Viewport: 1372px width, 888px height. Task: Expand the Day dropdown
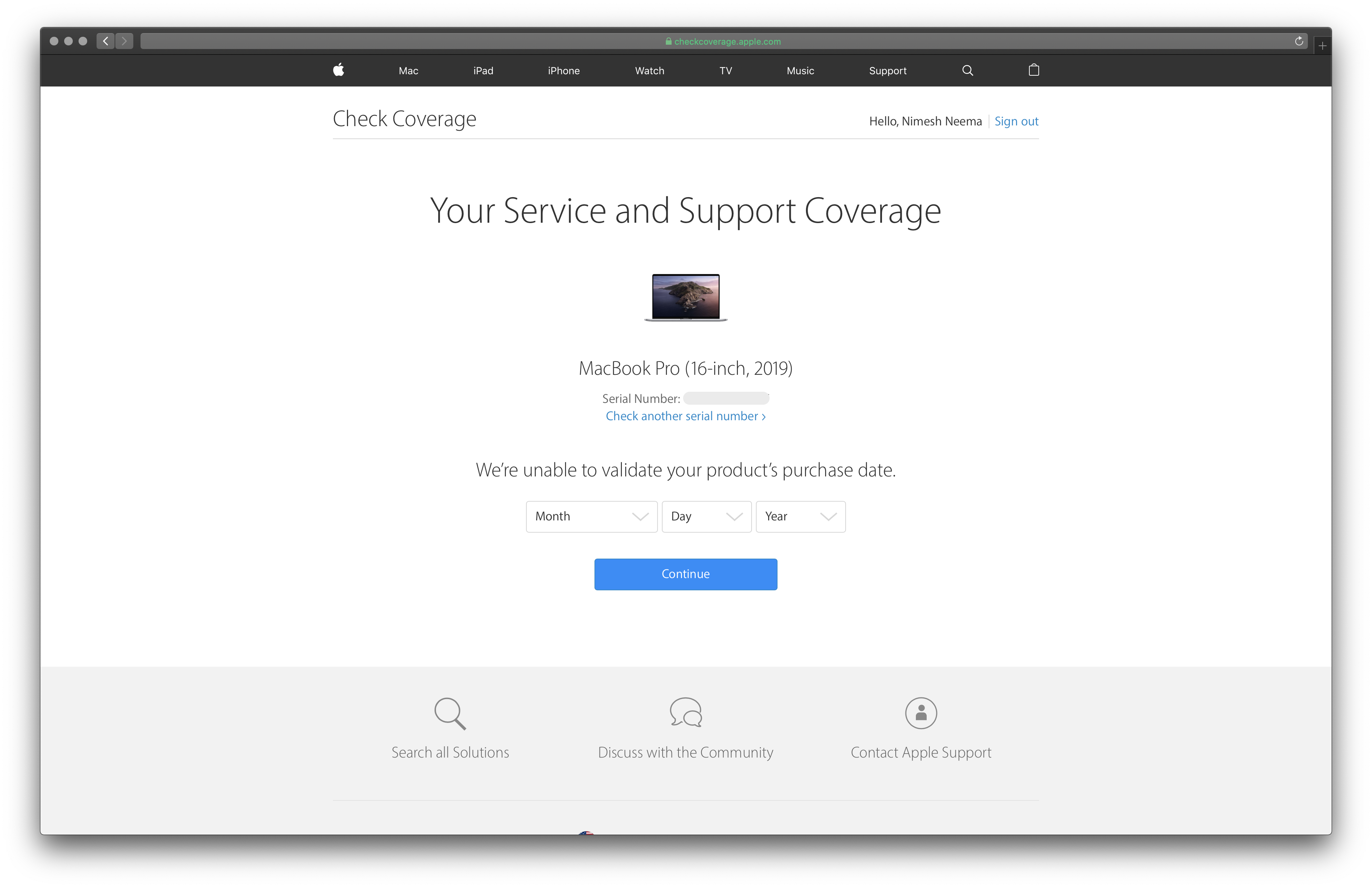pos(707,517)
